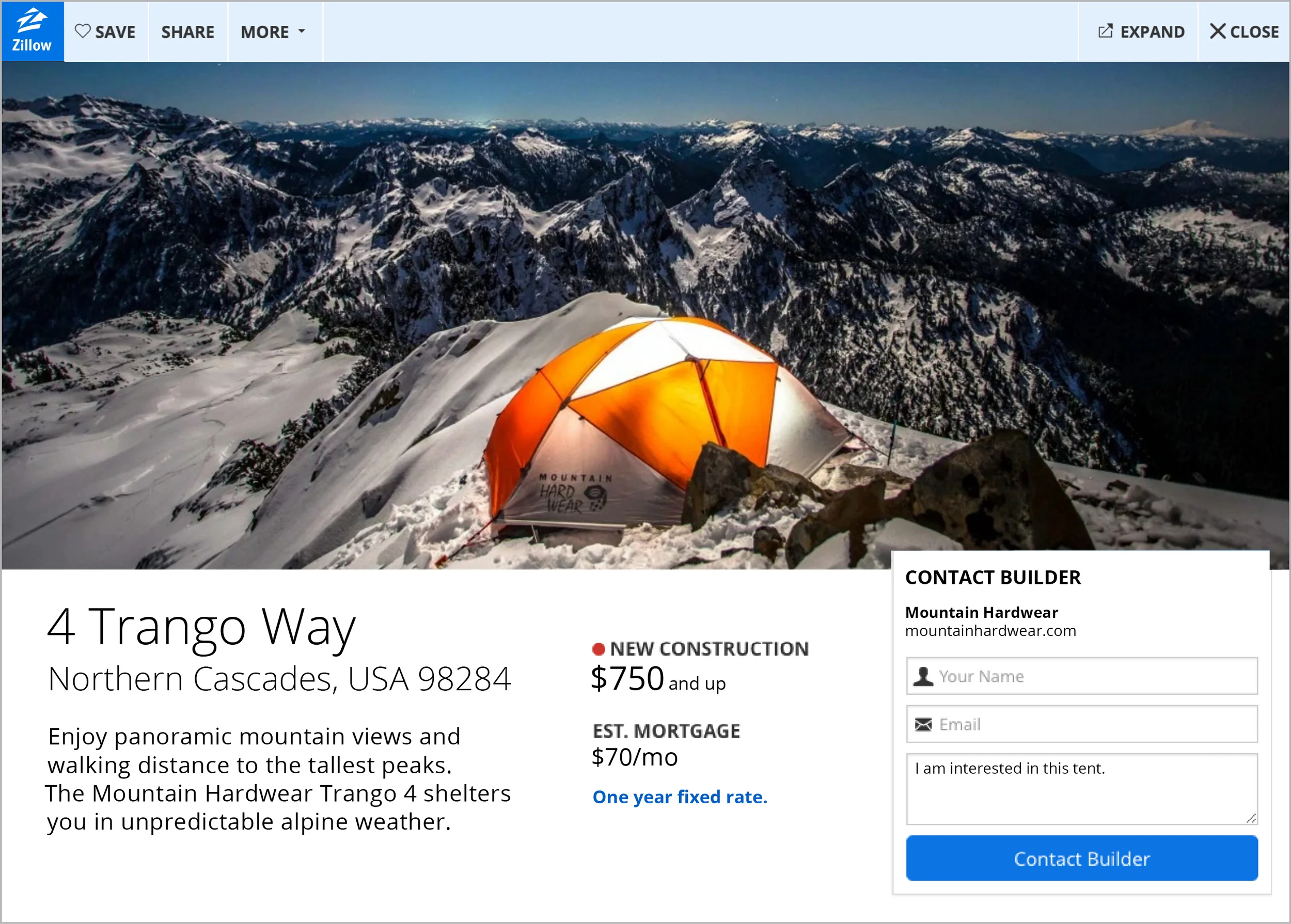Click the tent listing photo
This screenshot has height=924, width=1291.
(x=645, y=315)
